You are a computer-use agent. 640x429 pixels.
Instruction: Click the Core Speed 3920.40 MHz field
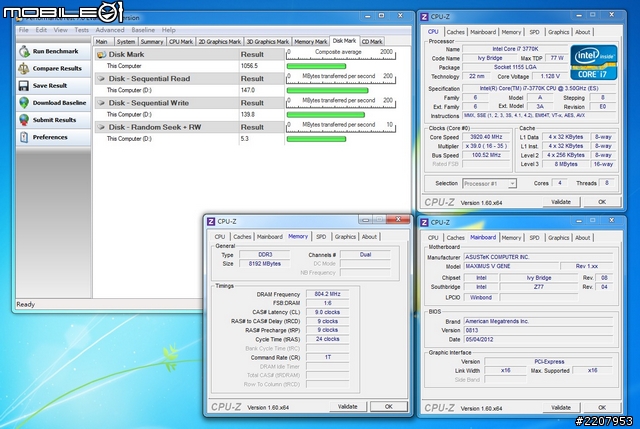[486, 137]
